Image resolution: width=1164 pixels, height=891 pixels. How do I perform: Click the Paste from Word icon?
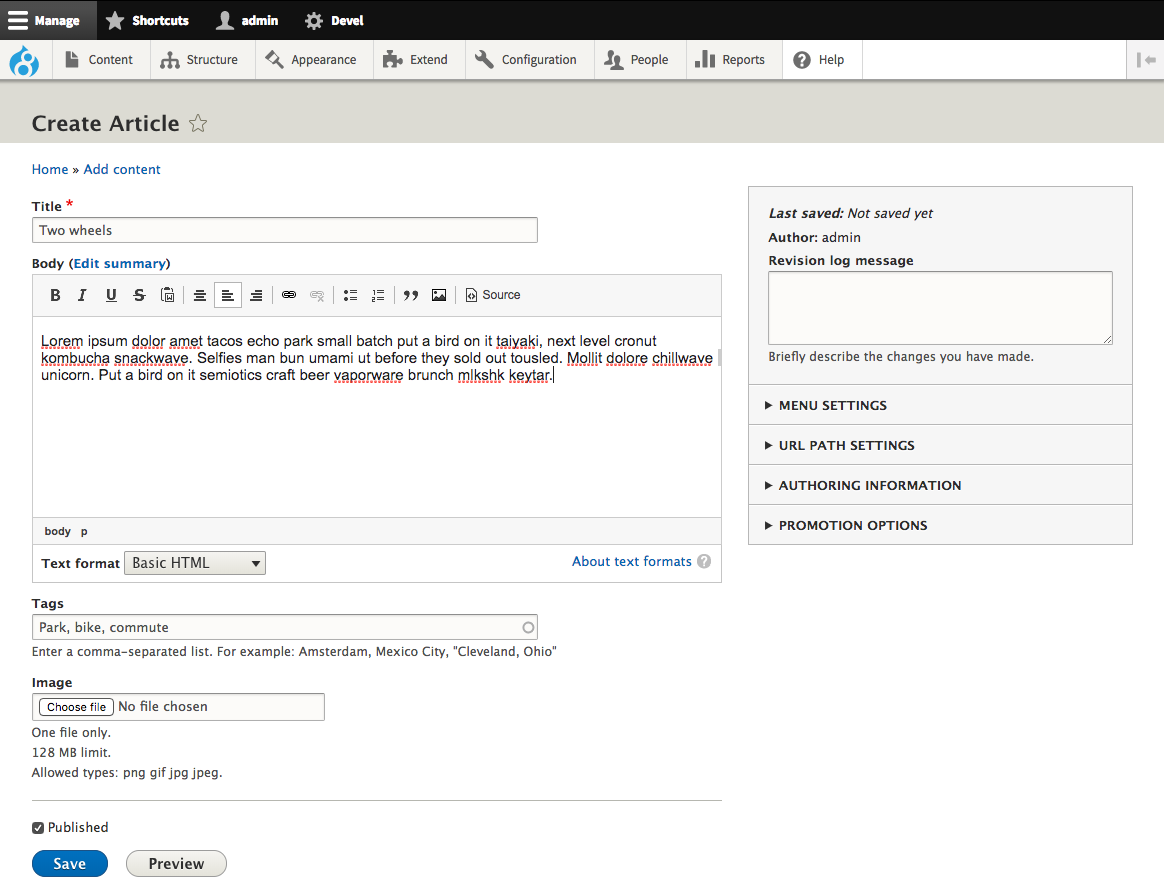168,295
